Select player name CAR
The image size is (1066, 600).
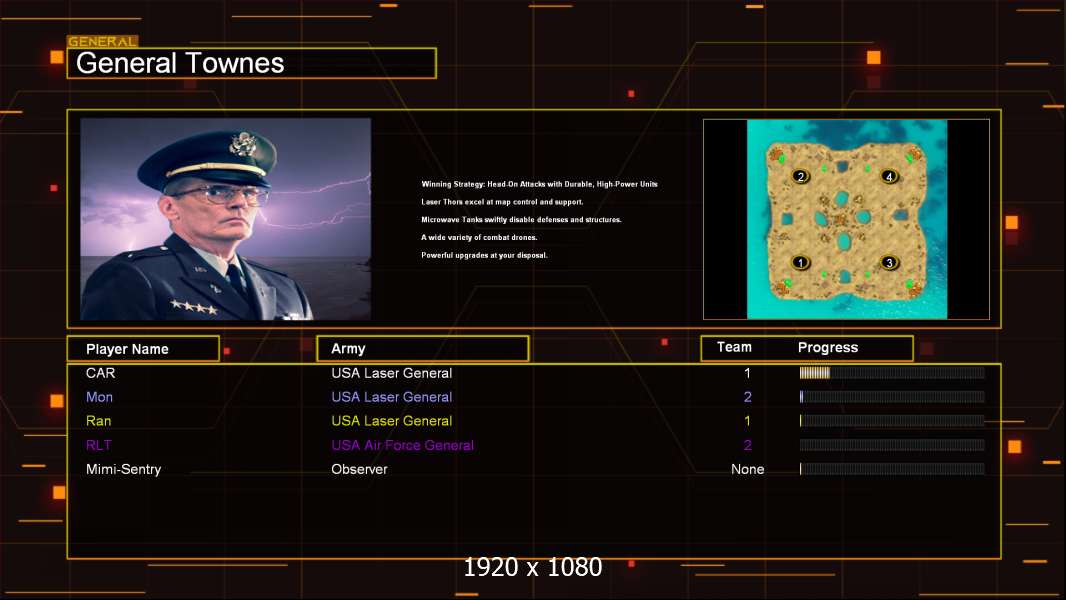coord(101,373)
